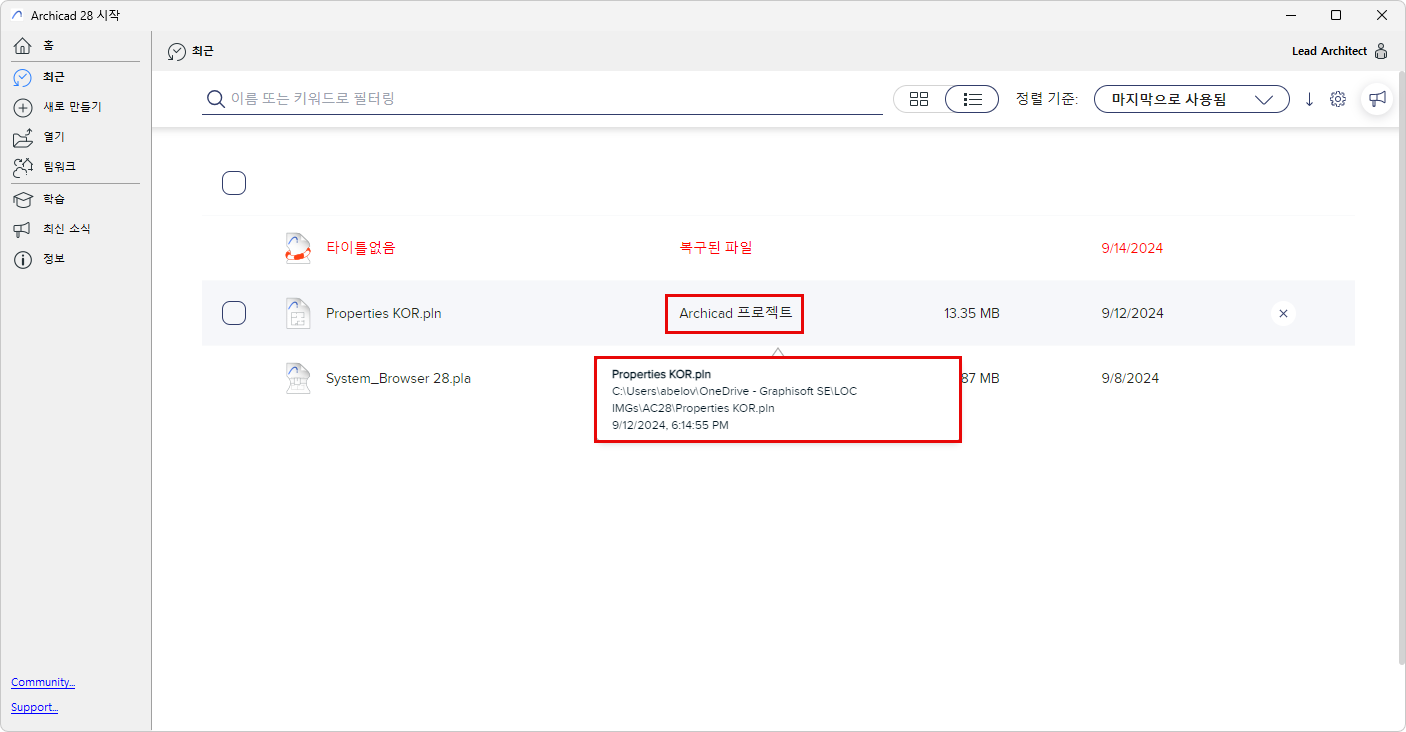Open the System_Browser 28.pla archive
The height and width of the screenshot is (732, 1406).
[x=398, y=378]
